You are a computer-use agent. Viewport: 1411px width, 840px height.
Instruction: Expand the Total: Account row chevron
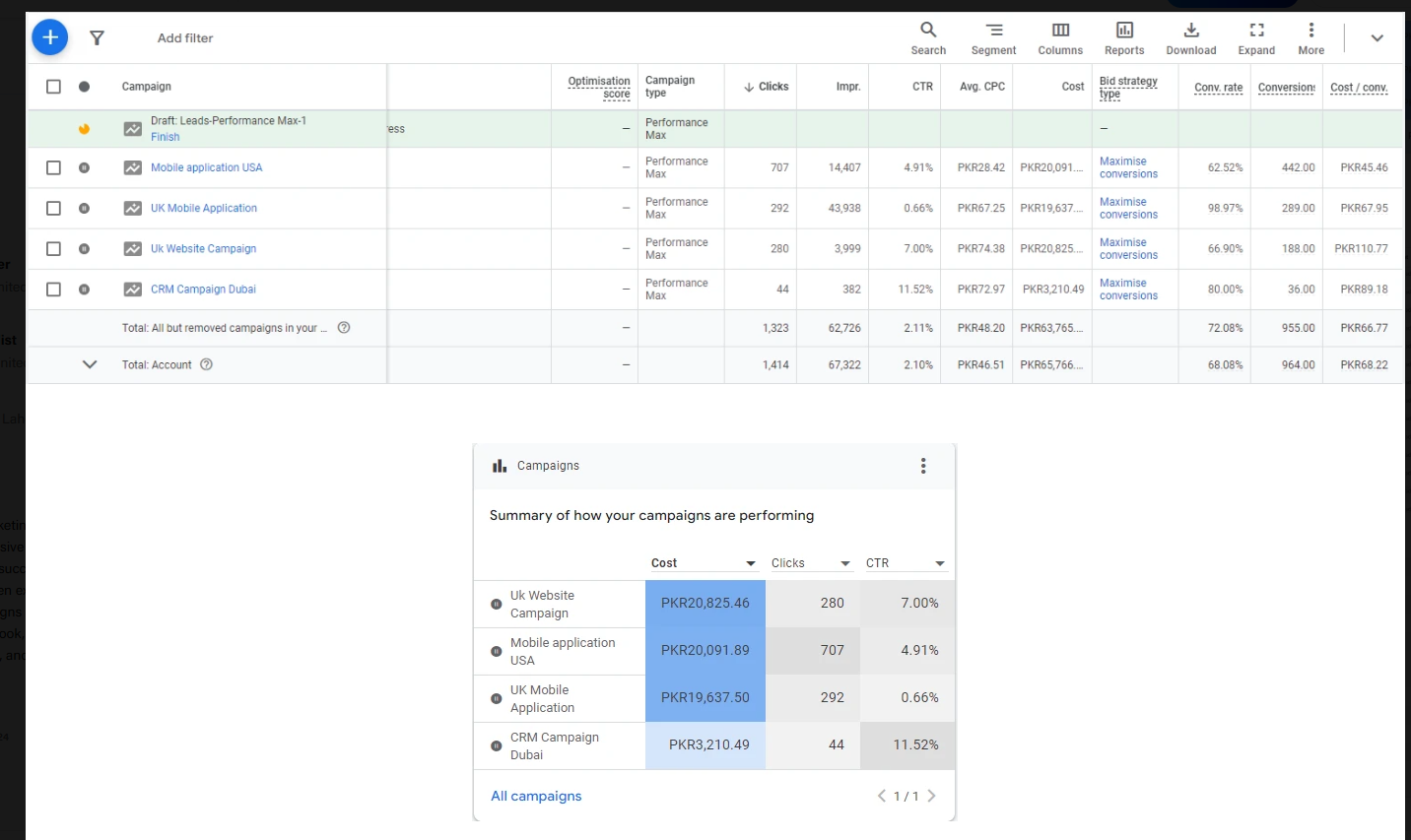(90, 364)
